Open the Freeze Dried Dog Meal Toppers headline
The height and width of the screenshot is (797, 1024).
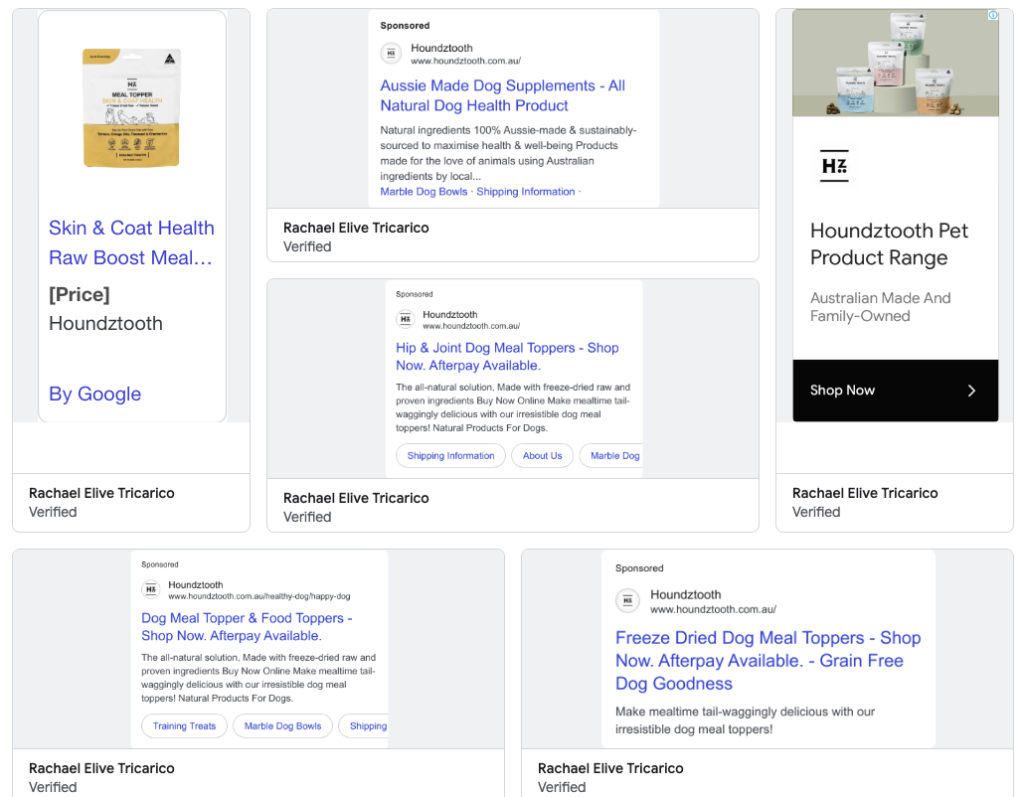tap(767, 660)
